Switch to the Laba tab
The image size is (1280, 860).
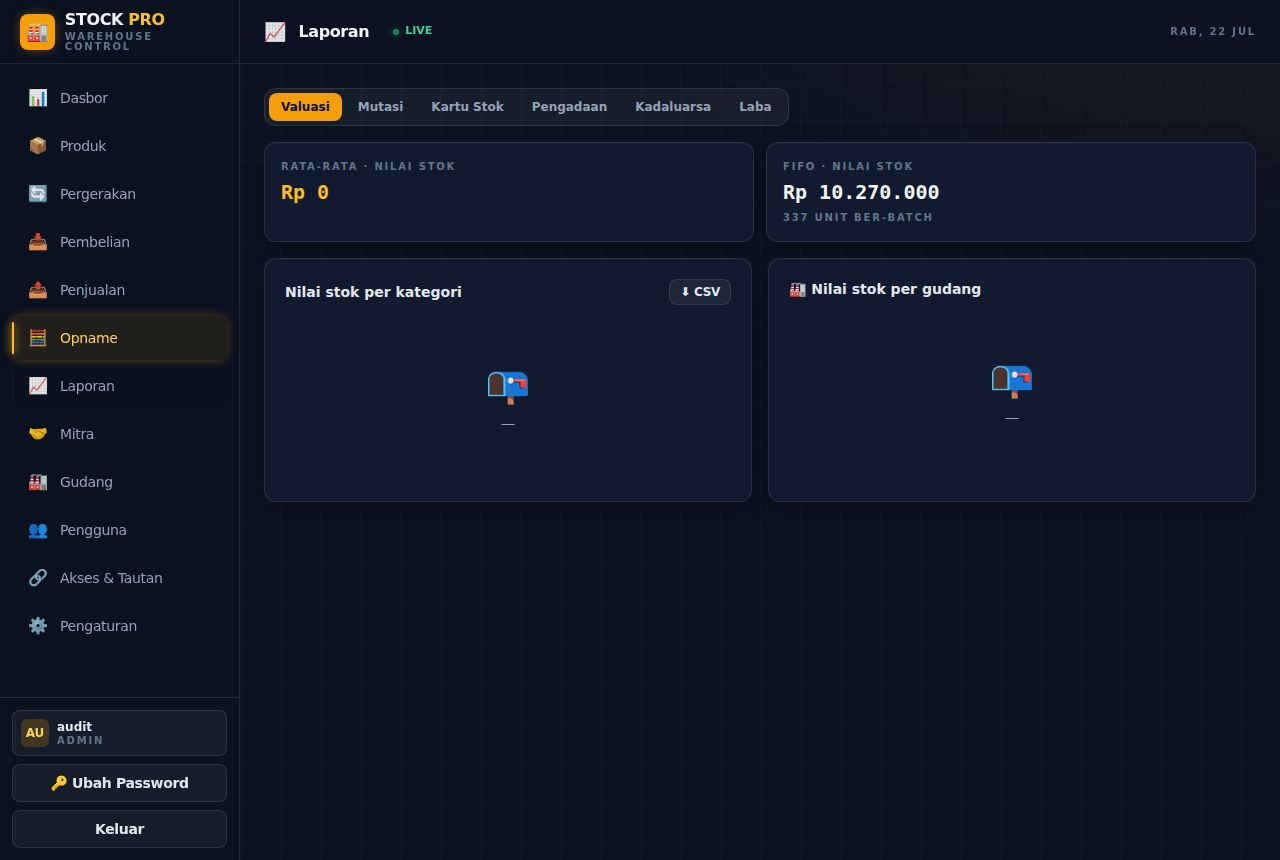click(755, 107)
